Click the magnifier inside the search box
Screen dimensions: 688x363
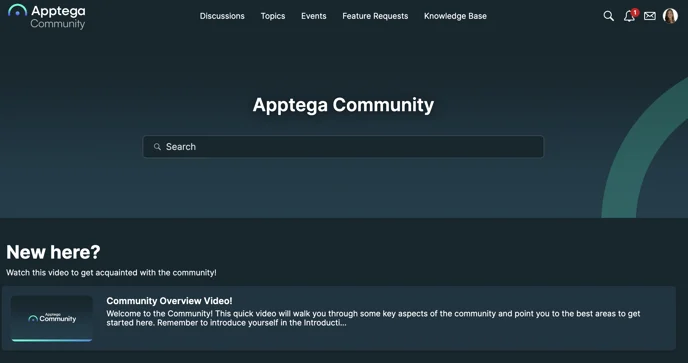tap(157, 147)
